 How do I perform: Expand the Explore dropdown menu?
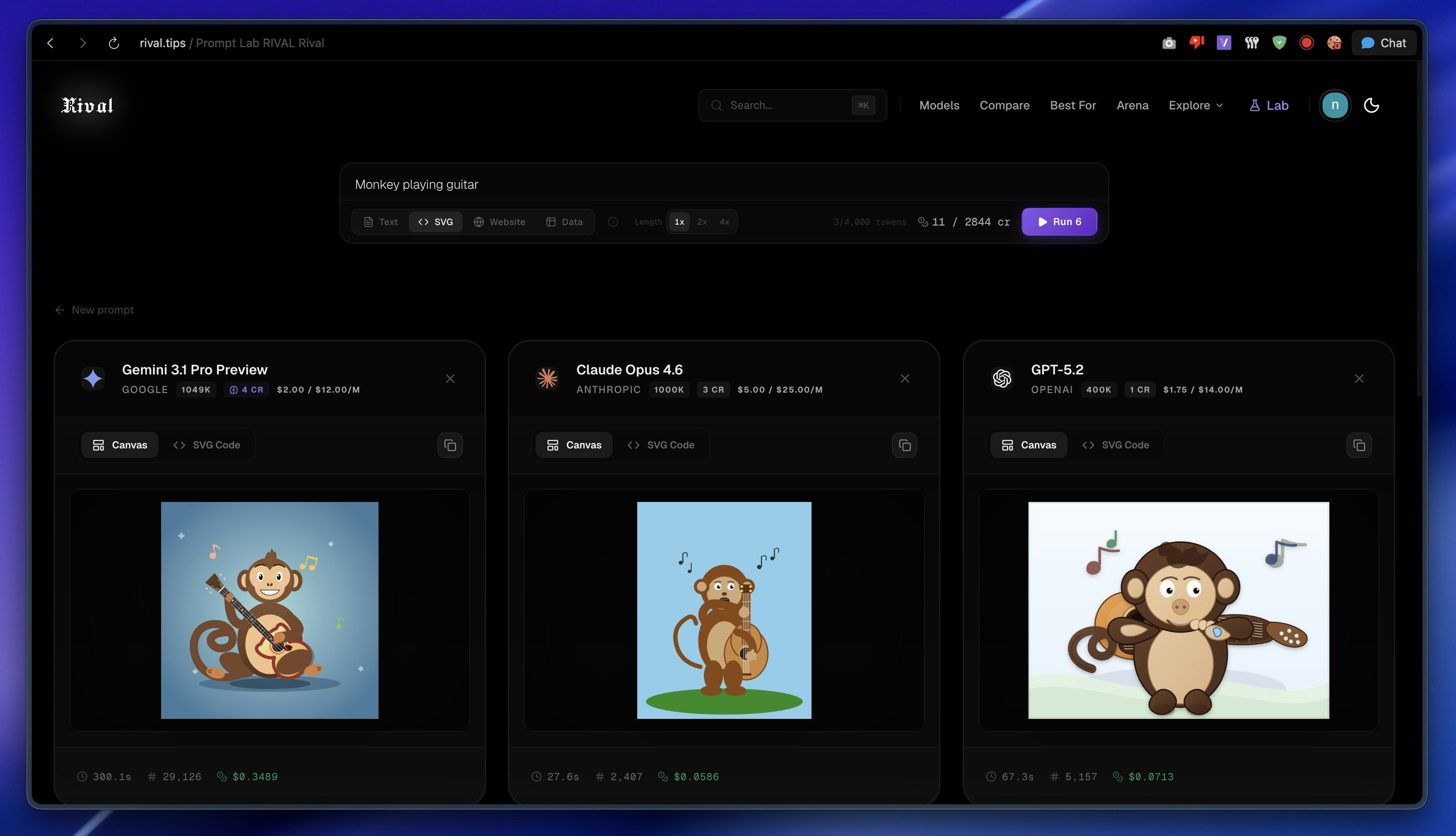coord(1195,106)
